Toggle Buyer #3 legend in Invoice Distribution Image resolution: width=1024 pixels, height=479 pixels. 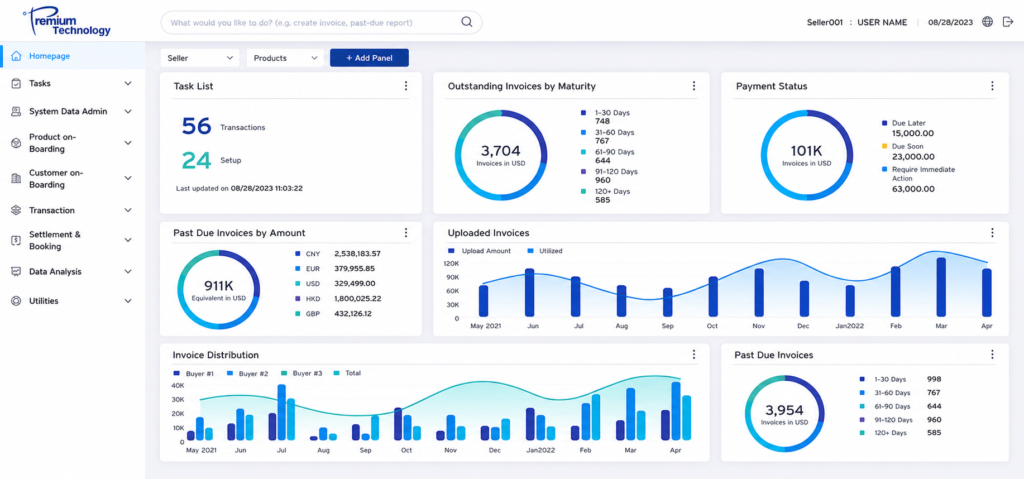[x=302, y=373]
